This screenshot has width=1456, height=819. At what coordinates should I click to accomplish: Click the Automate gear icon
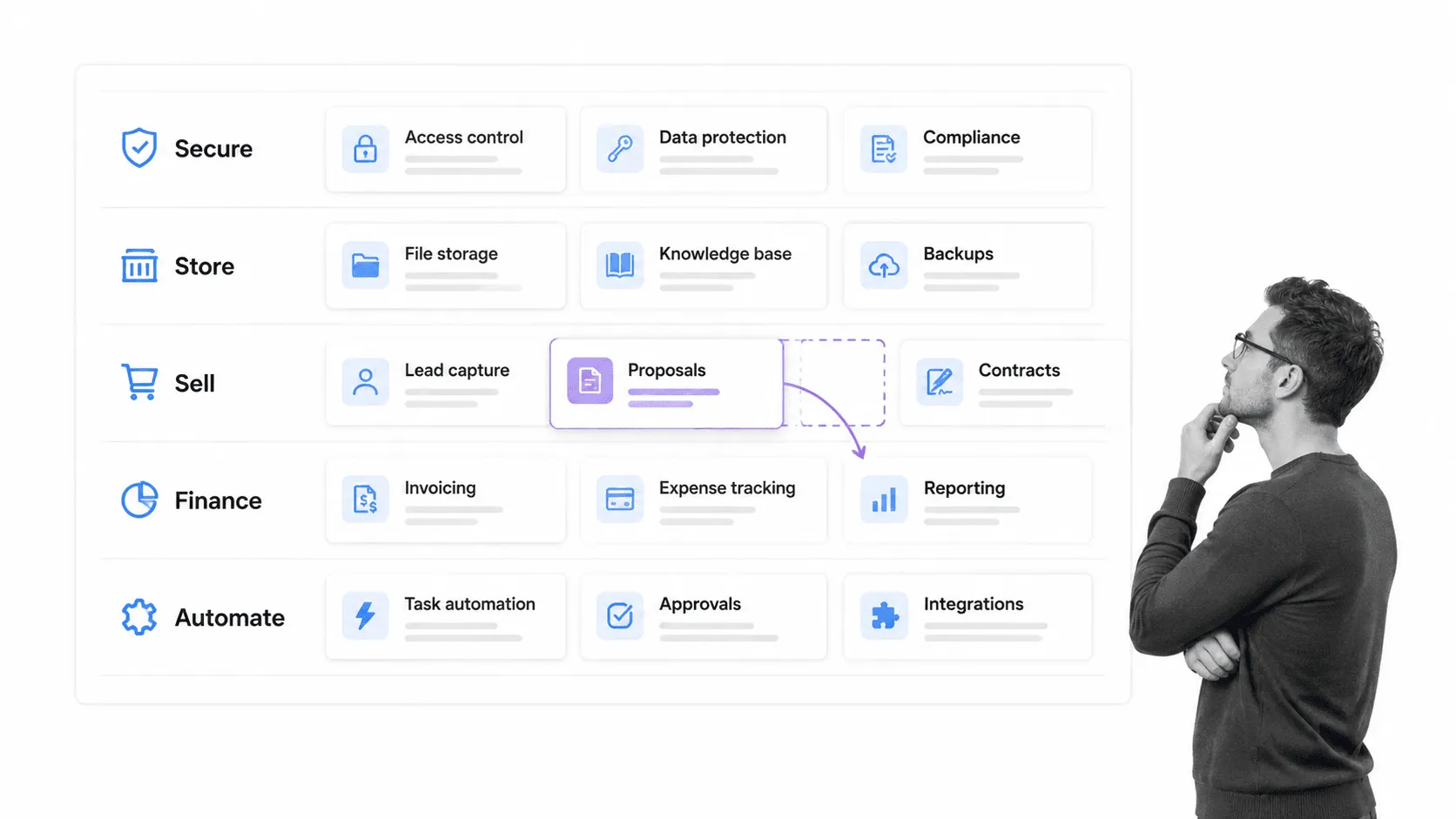point(139,617)
